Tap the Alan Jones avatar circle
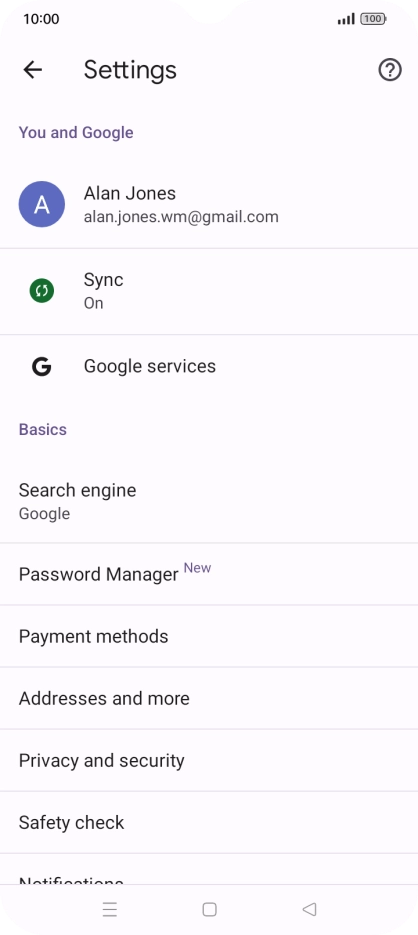This screenshot has height=935, width=418. 42,205
